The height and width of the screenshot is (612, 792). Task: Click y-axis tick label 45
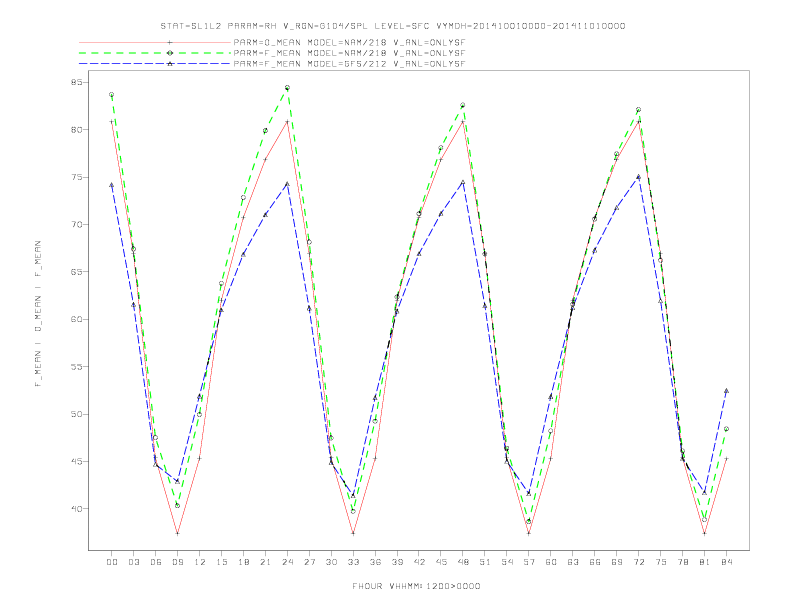point(76,462)
